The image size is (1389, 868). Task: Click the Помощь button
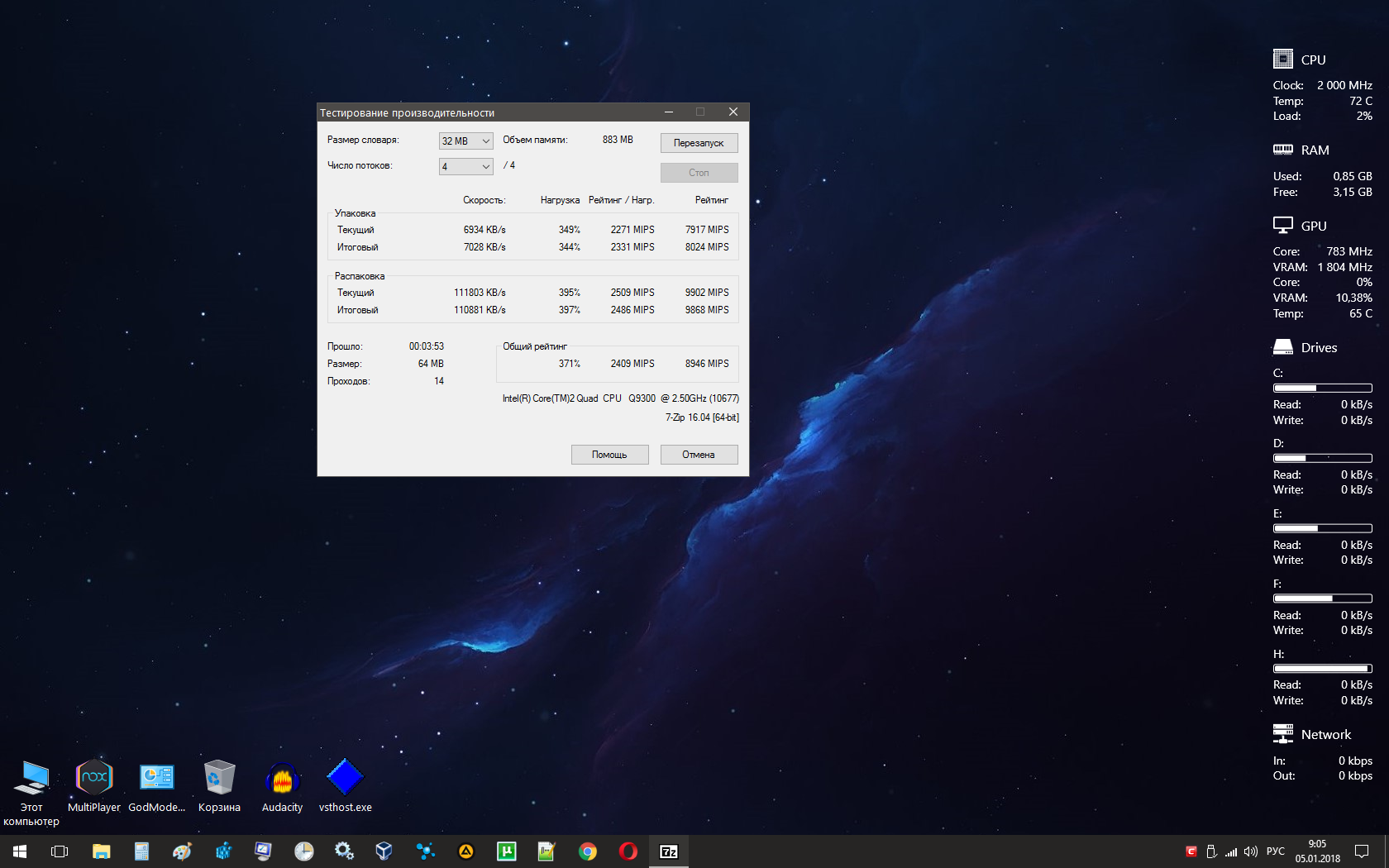click(609, 455)
